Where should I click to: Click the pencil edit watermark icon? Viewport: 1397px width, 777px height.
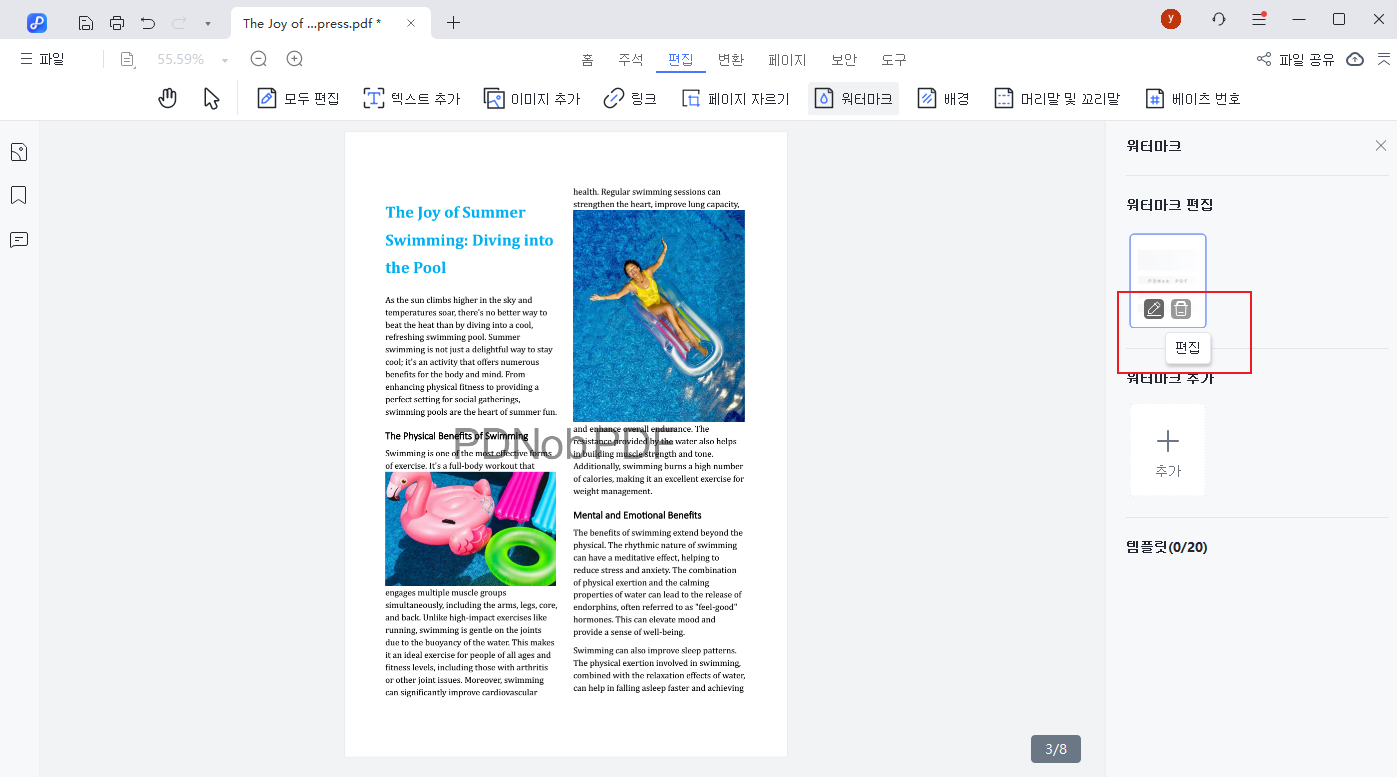pos(1154,309)
